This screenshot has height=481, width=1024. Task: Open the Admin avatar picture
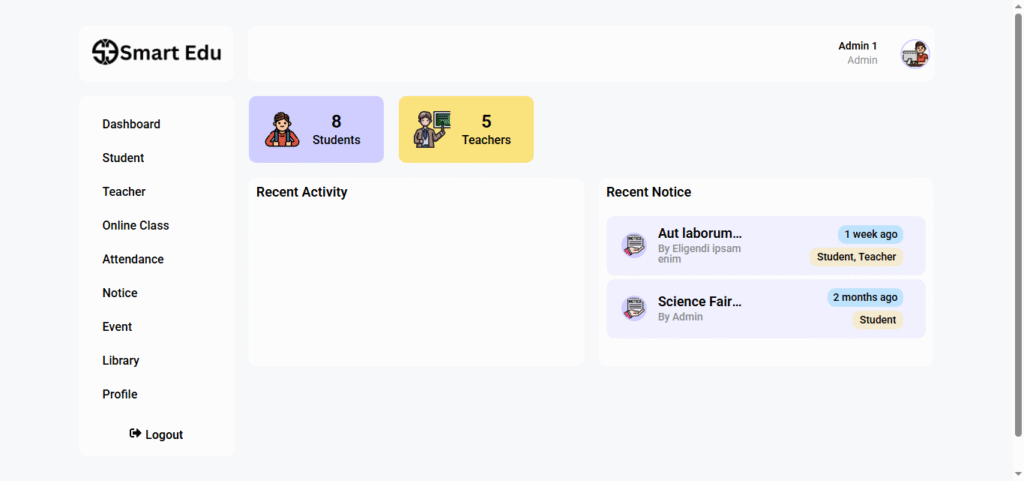[x=915, y=54]
